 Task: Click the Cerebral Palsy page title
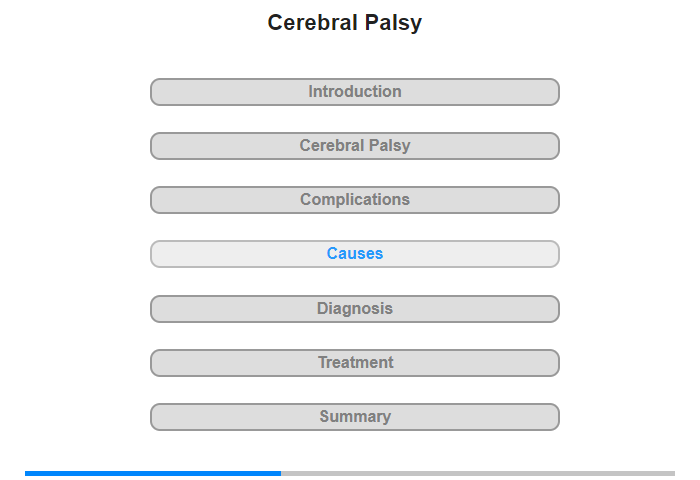[345, 23]
